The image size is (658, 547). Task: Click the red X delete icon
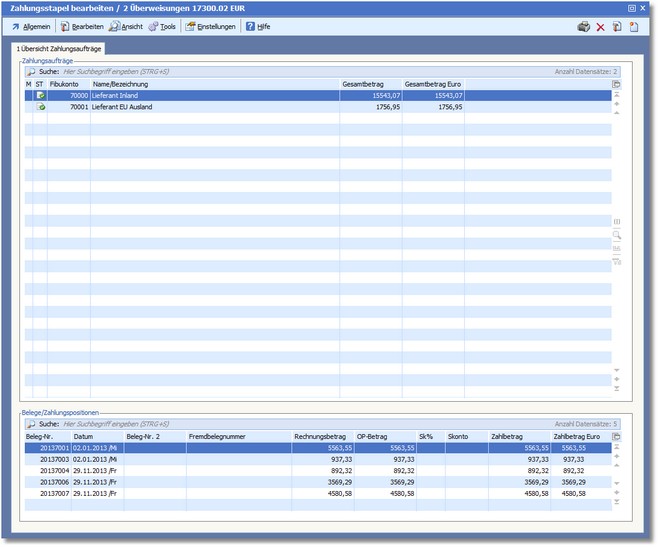(601, 27)
